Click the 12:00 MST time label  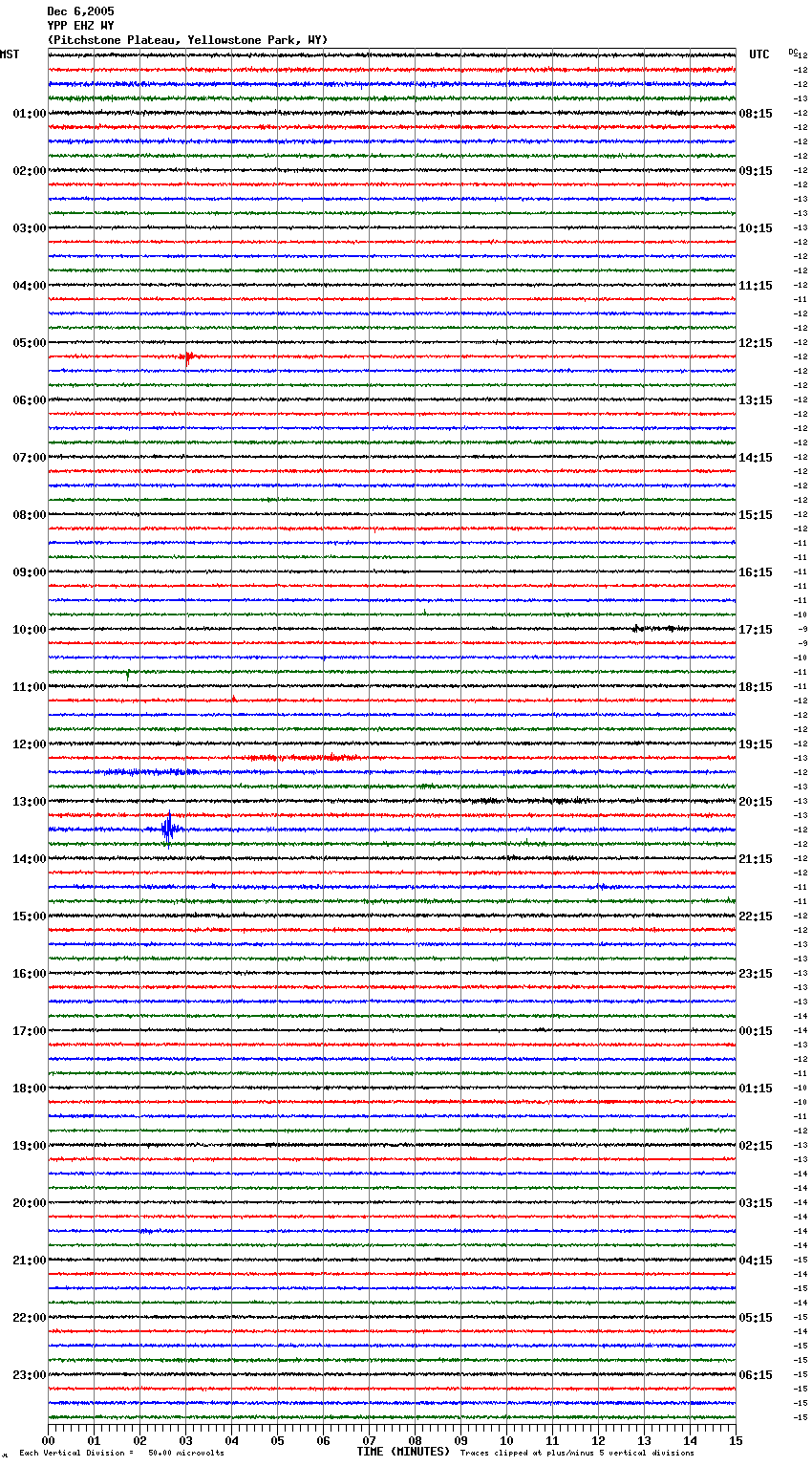pos(29,744)
